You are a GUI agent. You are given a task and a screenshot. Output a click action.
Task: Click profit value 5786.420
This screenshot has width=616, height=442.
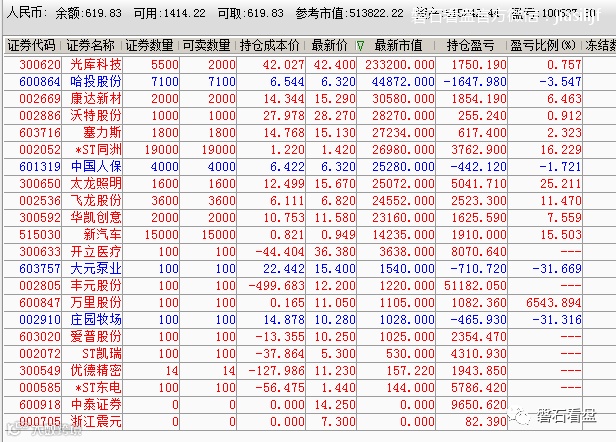click(479, 388)
